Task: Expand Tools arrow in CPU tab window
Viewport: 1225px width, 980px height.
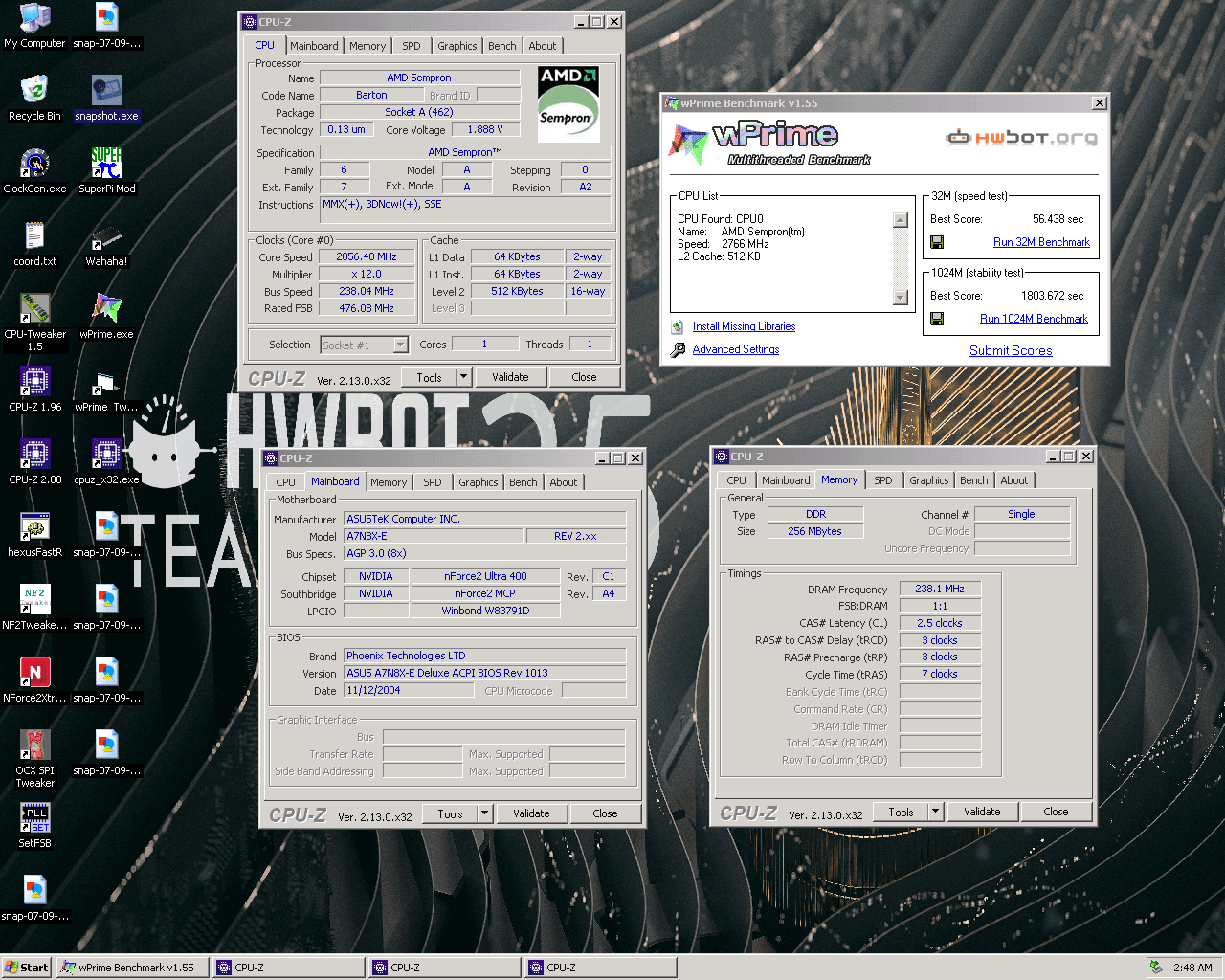Action: tap(463, 377)
